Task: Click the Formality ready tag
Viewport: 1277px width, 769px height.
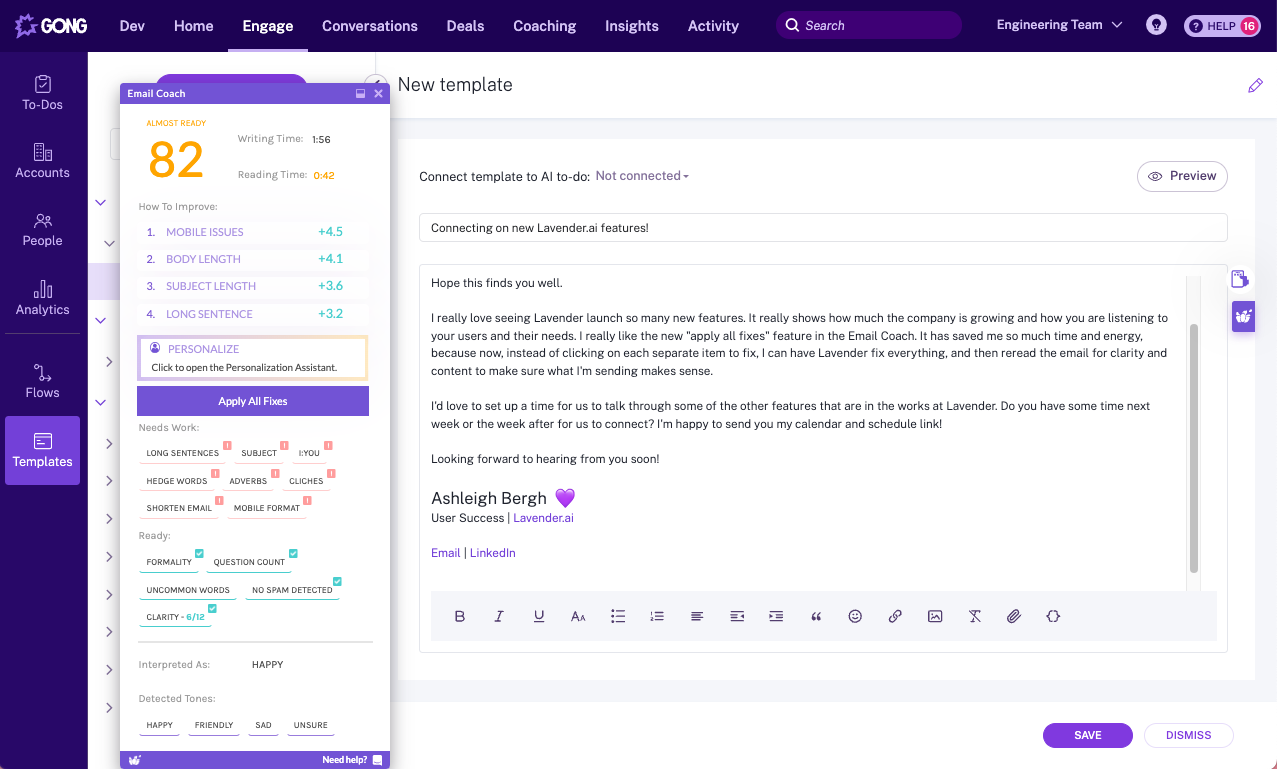Action: (169, 562)
